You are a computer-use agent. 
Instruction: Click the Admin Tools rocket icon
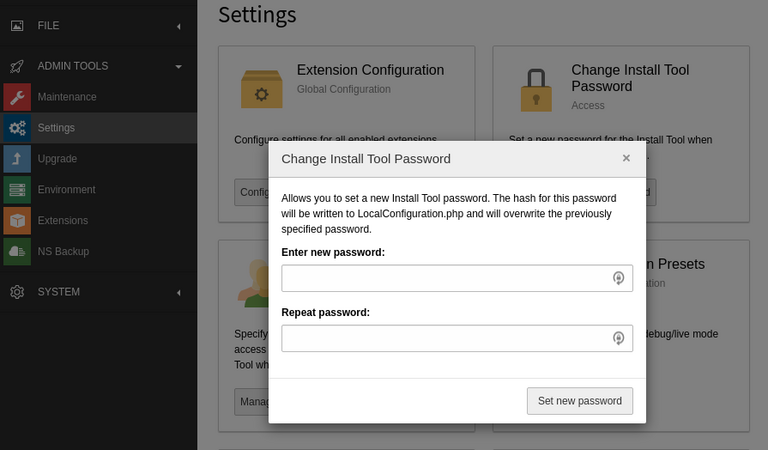pyautogui.click(x=17, y=66)
